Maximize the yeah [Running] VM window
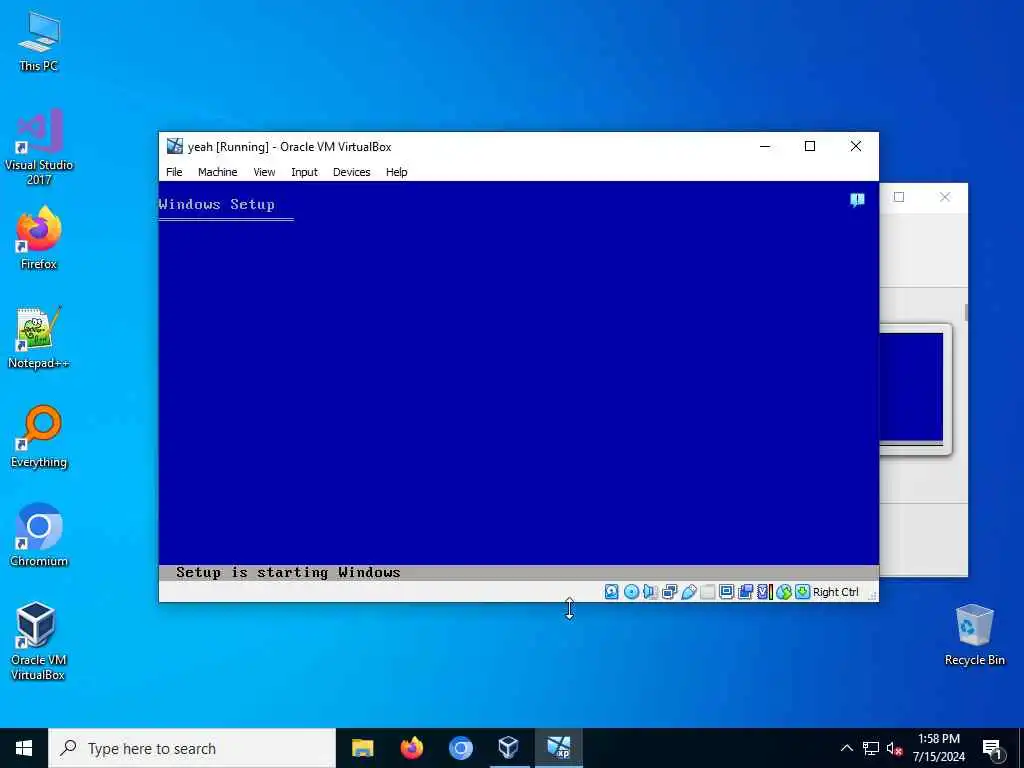Screen dimensions: 1024x768 810,146
